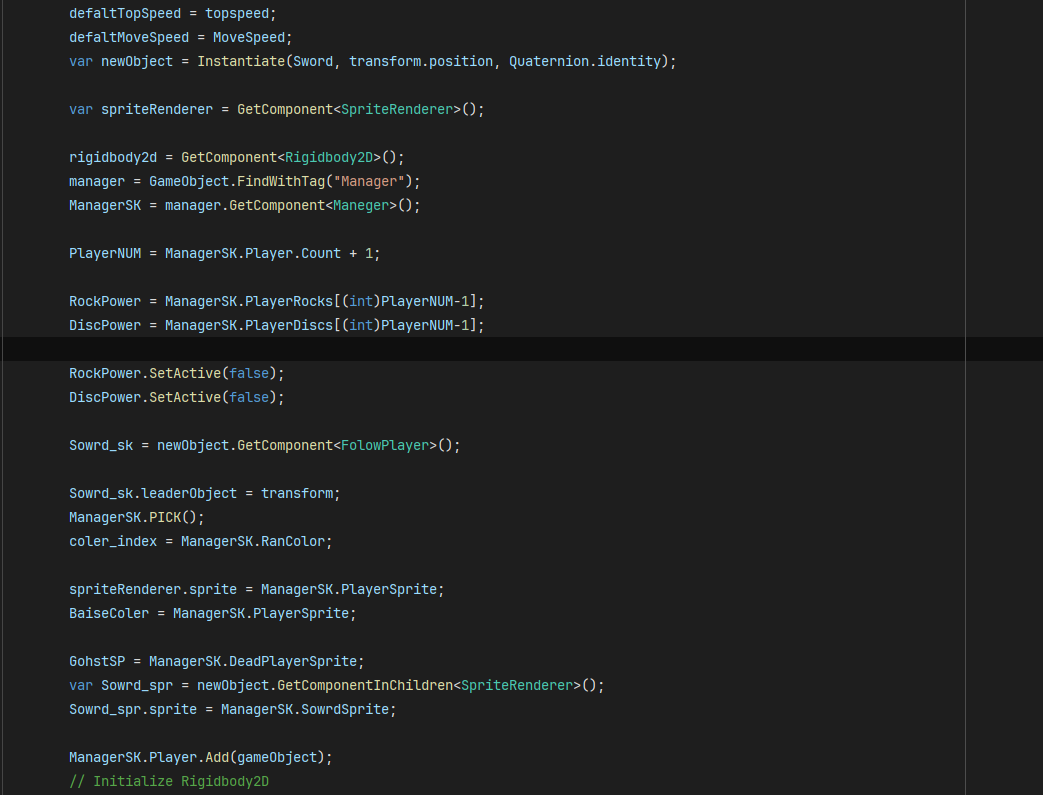The image size is (1043, 795).
Task: Click the FolowPlayer type name
Action: pos(385,445)
